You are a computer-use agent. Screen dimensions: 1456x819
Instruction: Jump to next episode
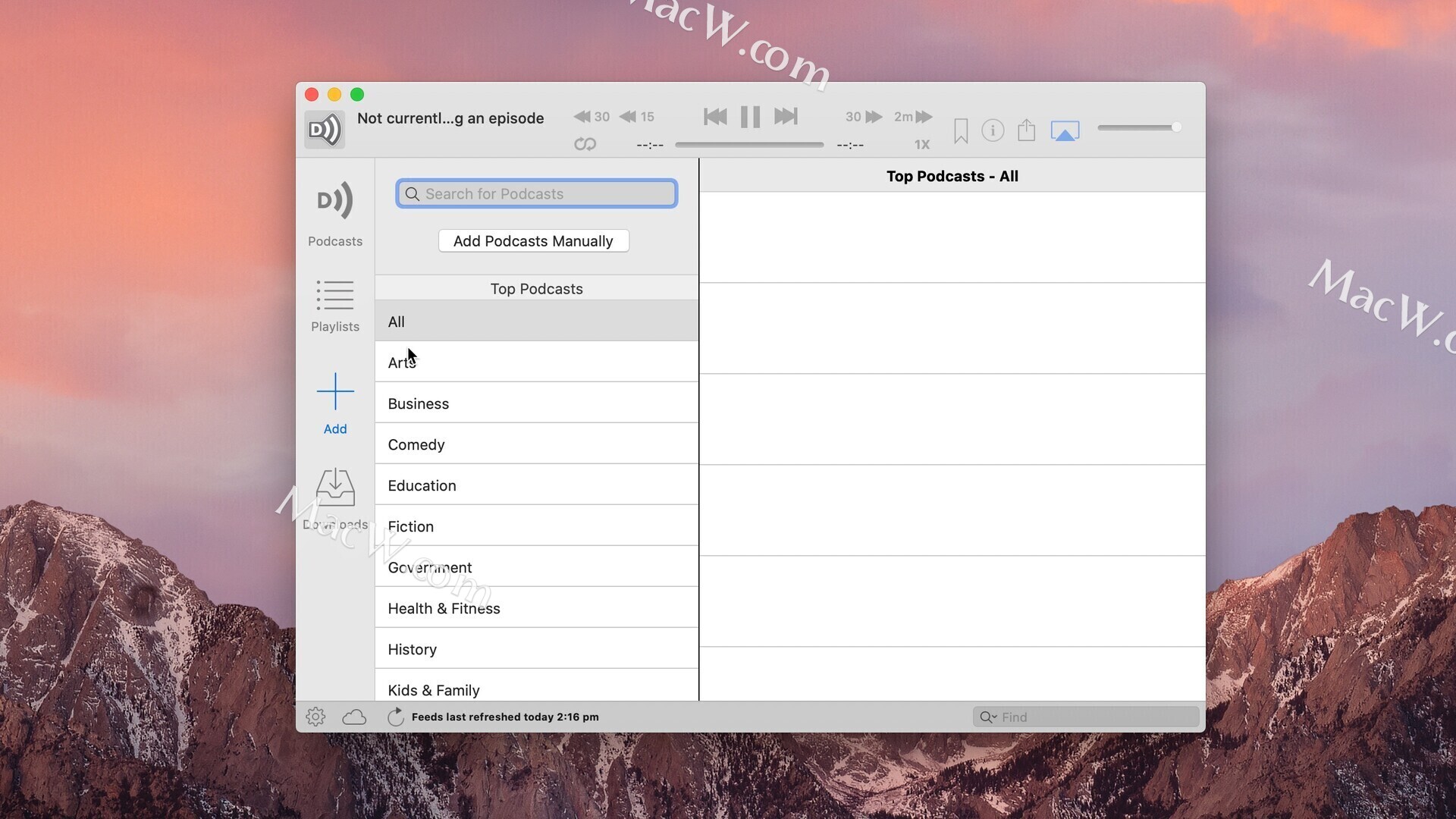click(x=786, y=117)
